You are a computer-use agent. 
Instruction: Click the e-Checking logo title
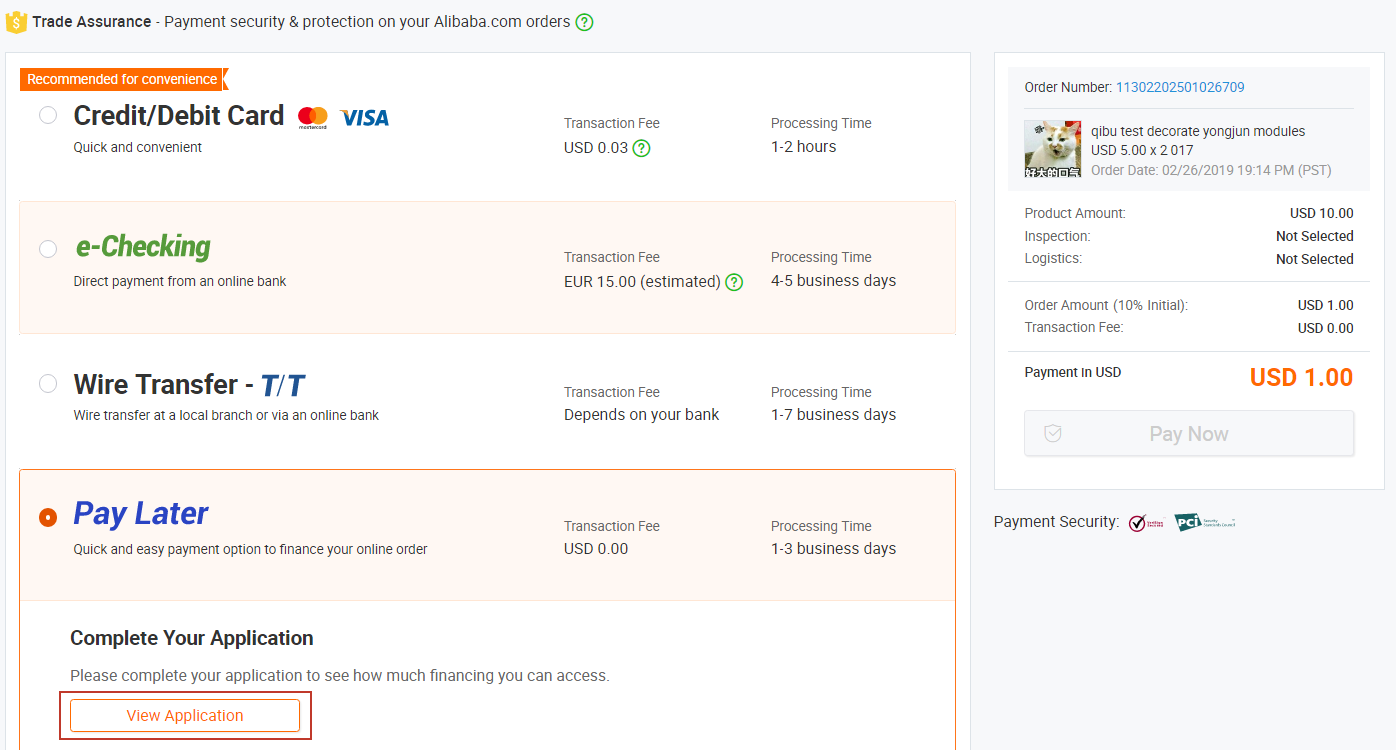[143, 246]
